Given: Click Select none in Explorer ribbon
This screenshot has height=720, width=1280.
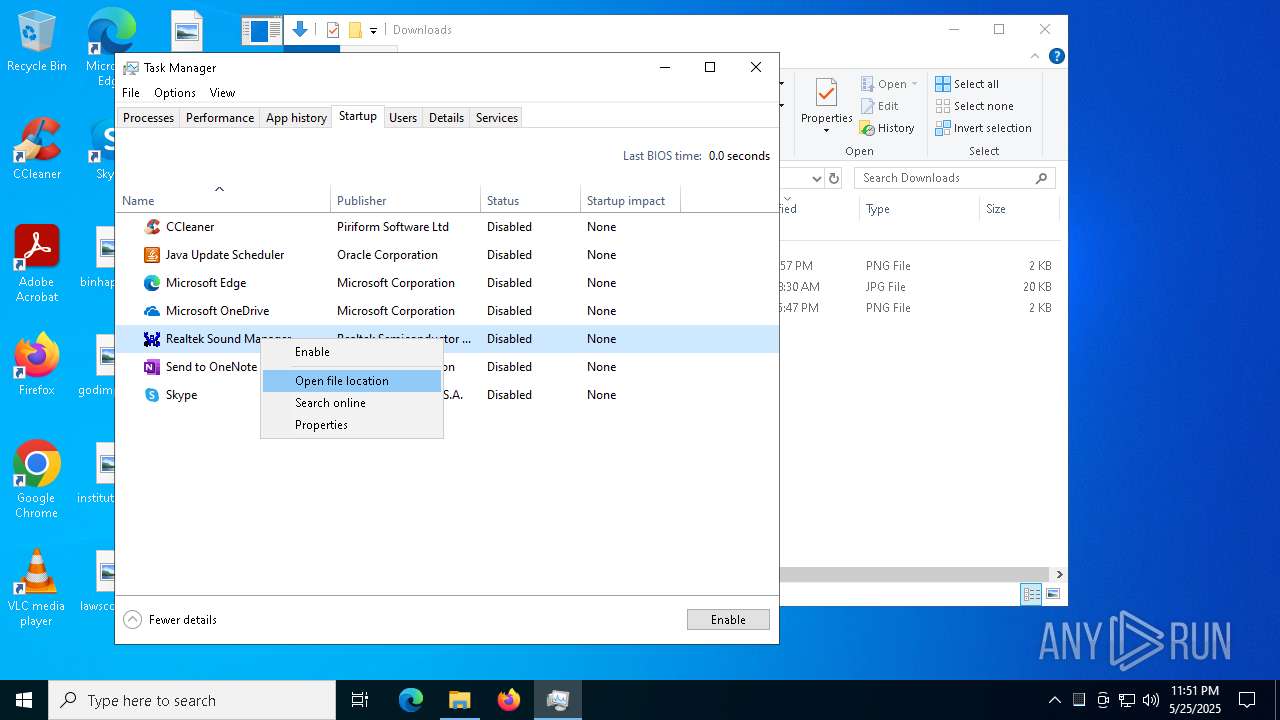Looking at the screenshot, I should coord(974,106).
